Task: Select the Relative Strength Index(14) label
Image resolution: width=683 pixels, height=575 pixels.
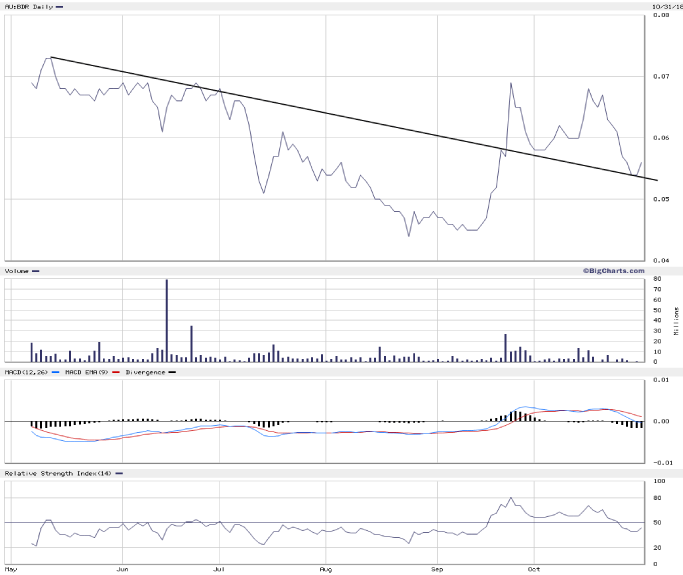Action: (x=57, y=472)
